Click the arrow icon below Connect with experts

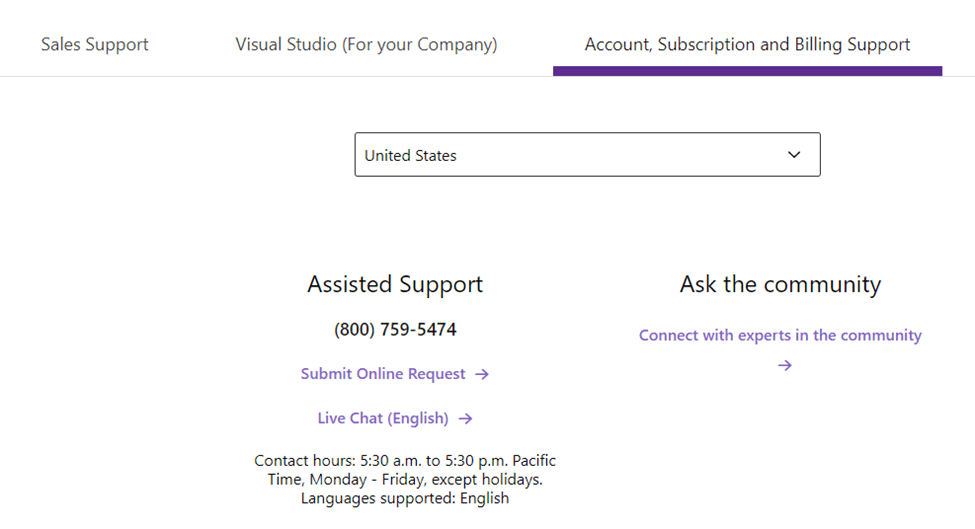click(x=785, y=366)
